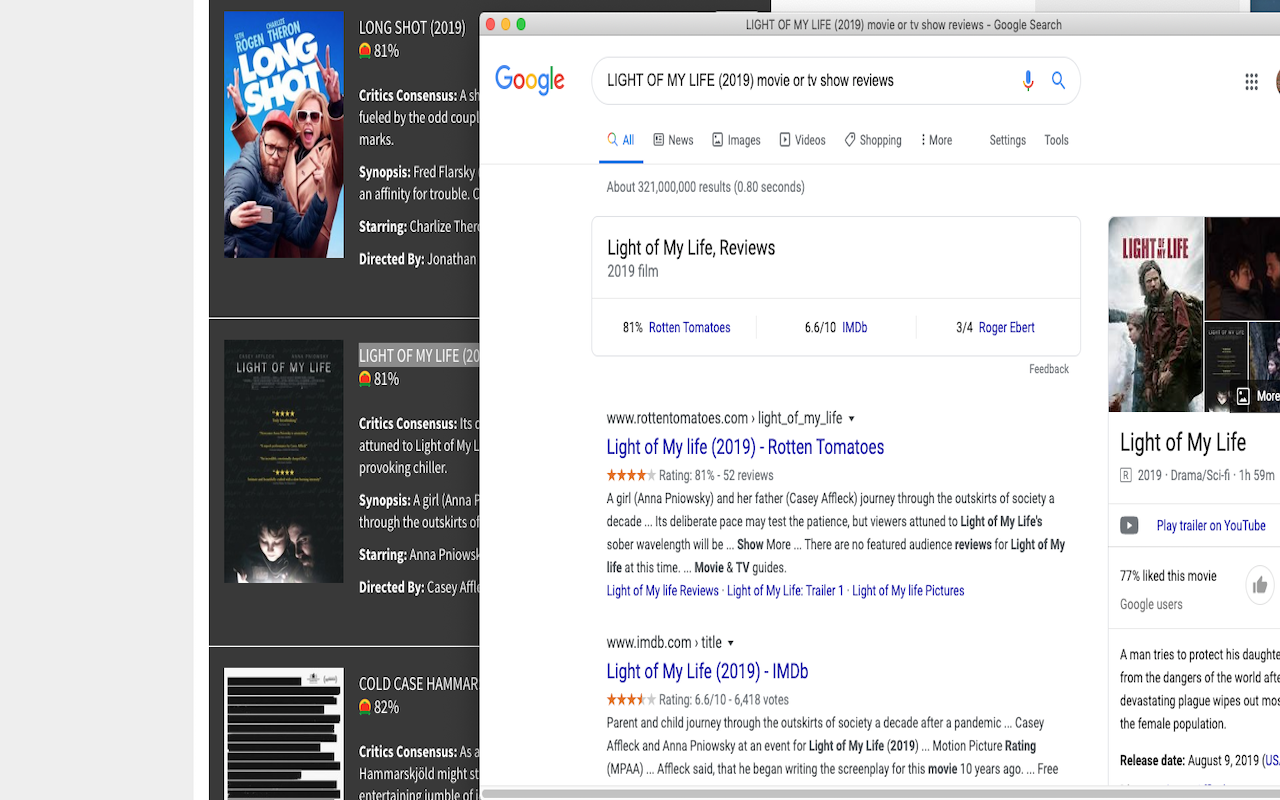Open Light of My life Reviews sublink
The height and width of the screenshot is (800, 1280).
click(x=662, y=591)
